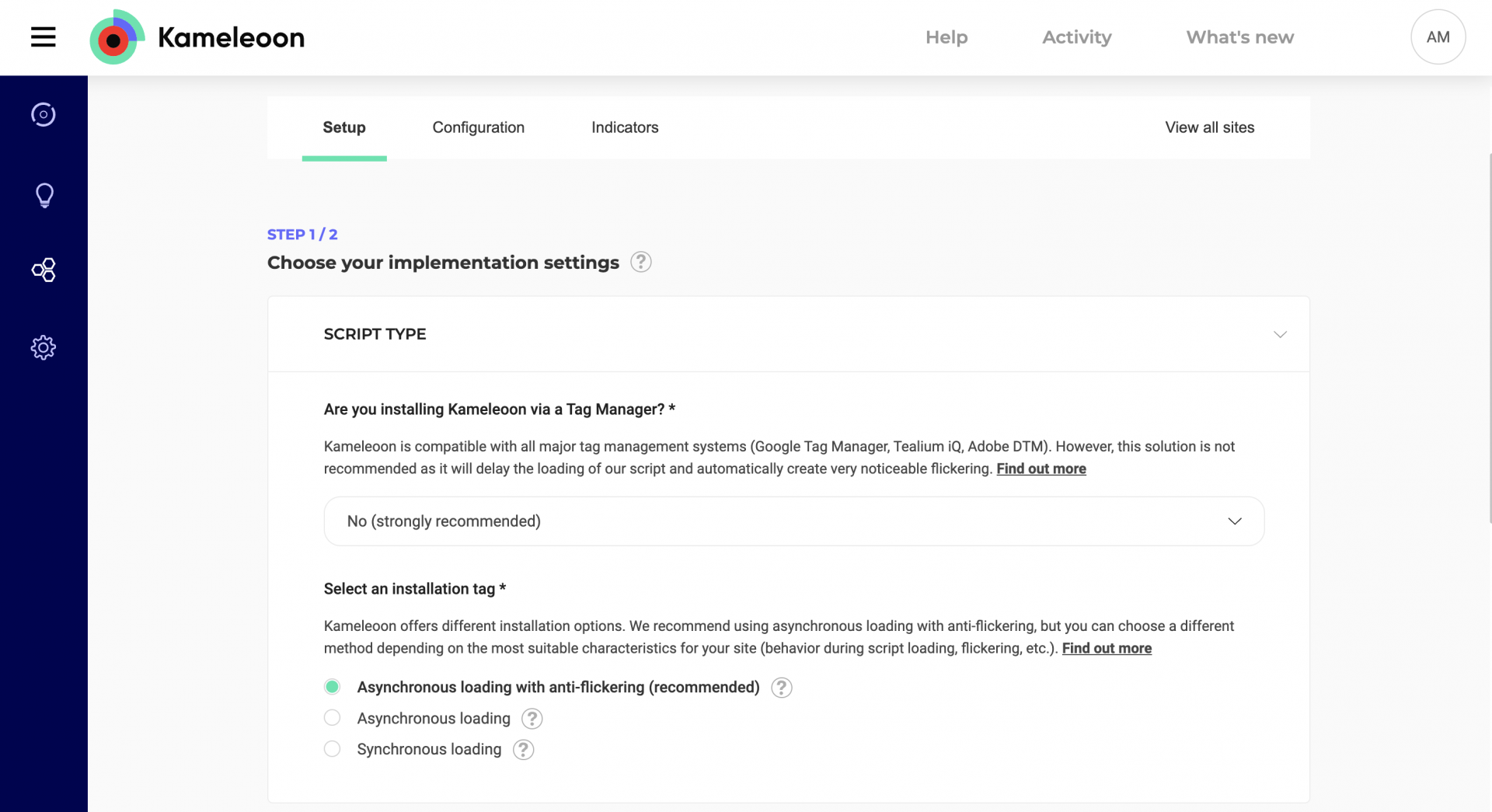Screen dimensions: 1492x812
Task: Click the STEP 1 / 2 label
Action: click(302, 234)
